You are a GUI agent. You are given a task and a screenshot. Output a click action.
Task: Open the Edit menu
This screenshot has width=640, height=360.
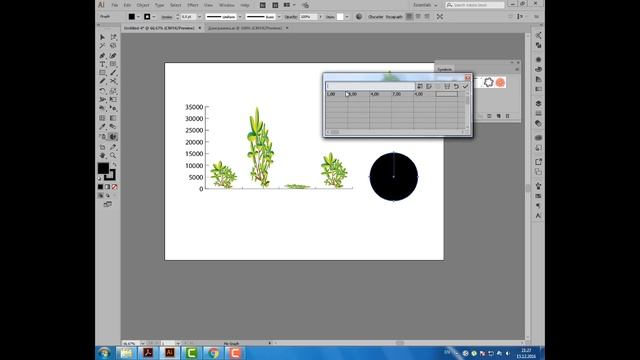127,5
